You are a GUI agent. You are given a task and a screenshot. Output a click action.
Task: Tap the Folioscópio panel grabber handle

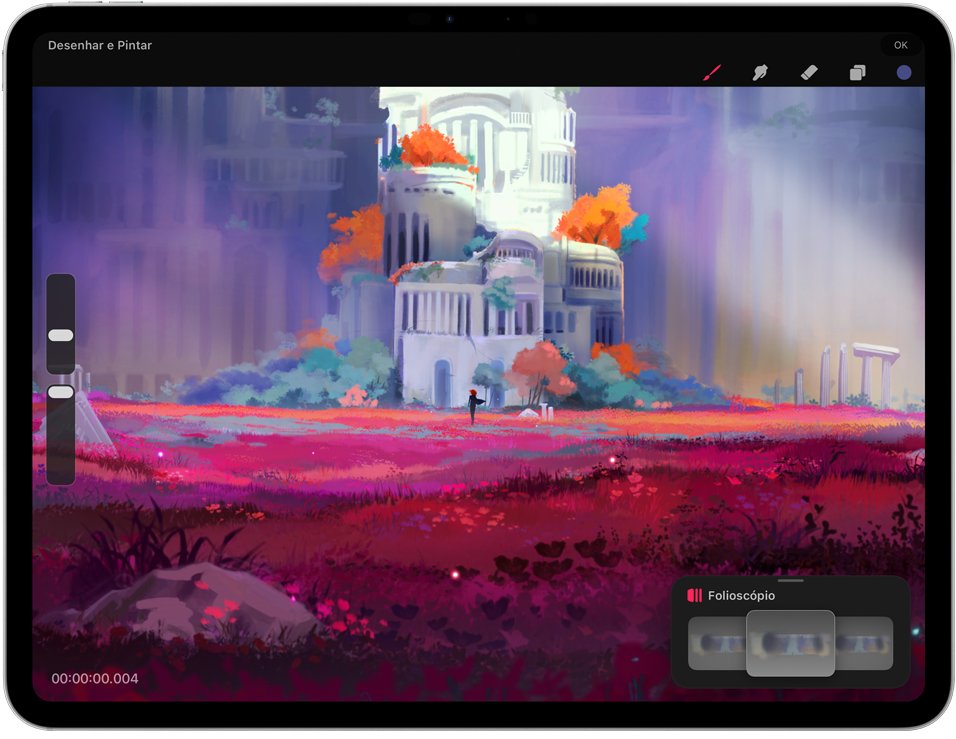click(790, 580)
